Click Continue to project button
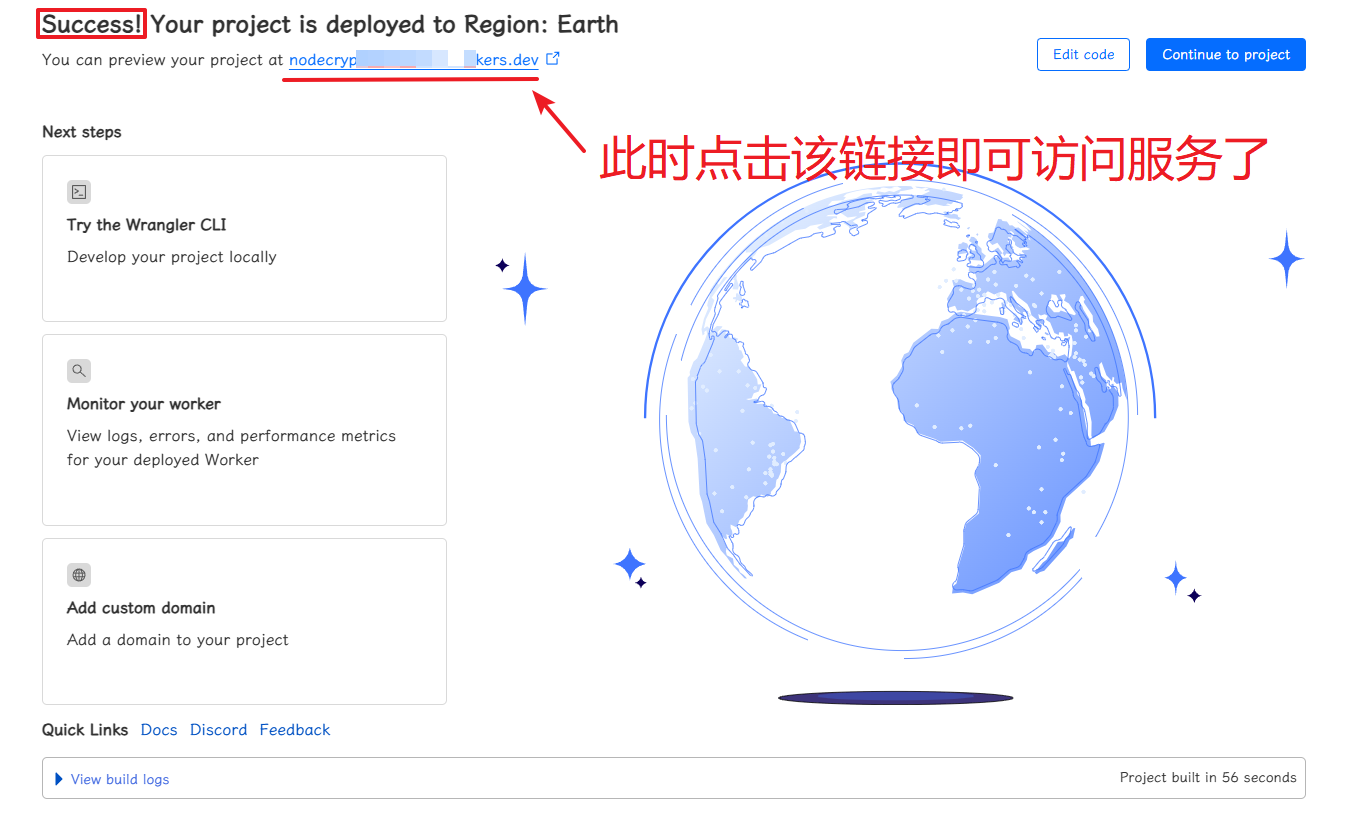 (1225, 55)
